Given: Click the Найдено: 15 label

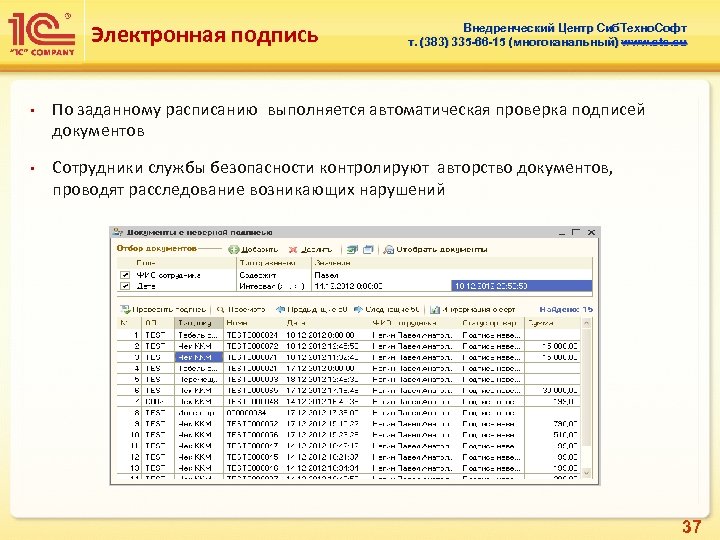Looking at the screenshot, I should [566, 309].
